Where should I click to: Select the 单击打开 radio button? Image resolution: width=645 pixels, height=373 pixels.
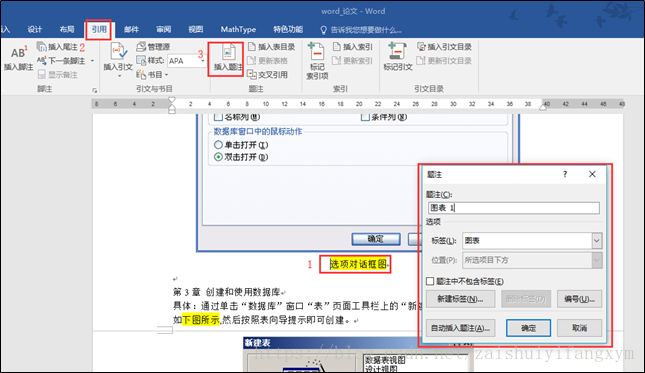point(218,145)
